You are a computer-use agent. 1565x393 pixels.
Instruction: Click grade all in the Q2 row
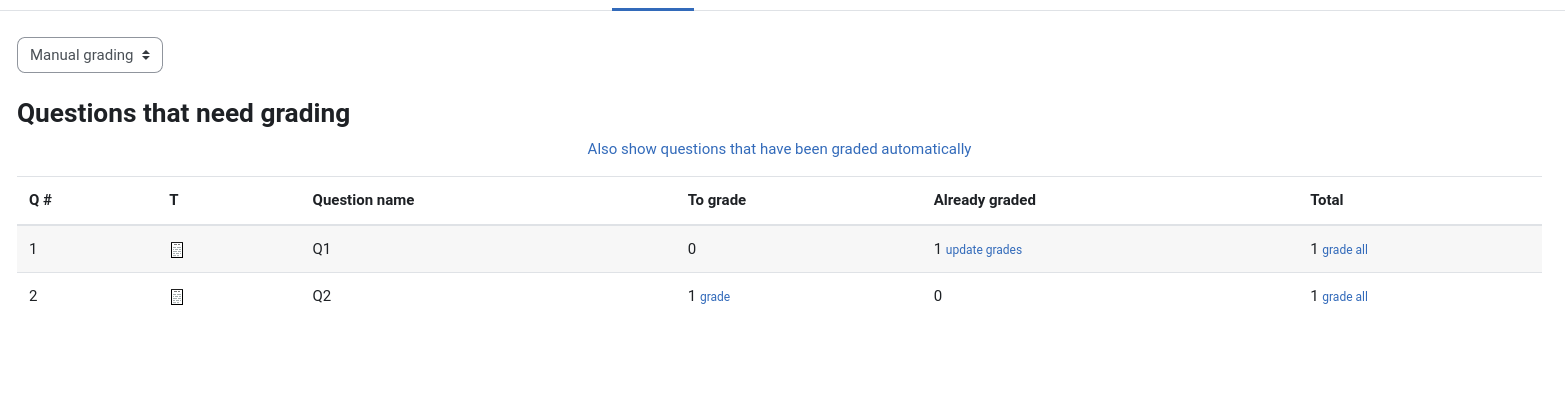[1345, 297]
